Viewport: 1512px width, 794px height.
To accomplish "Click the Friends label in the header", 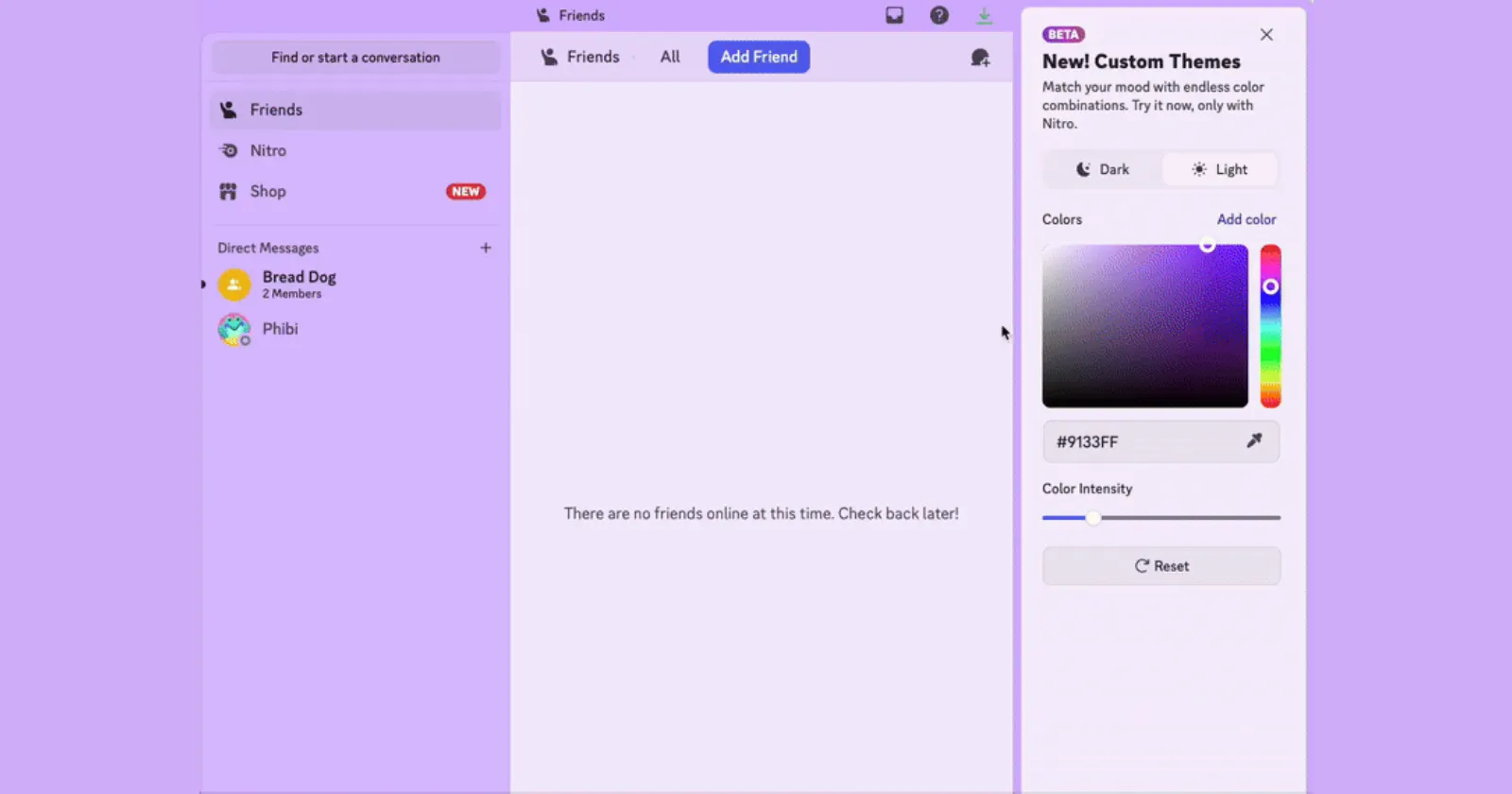I will tap(593, 57).
